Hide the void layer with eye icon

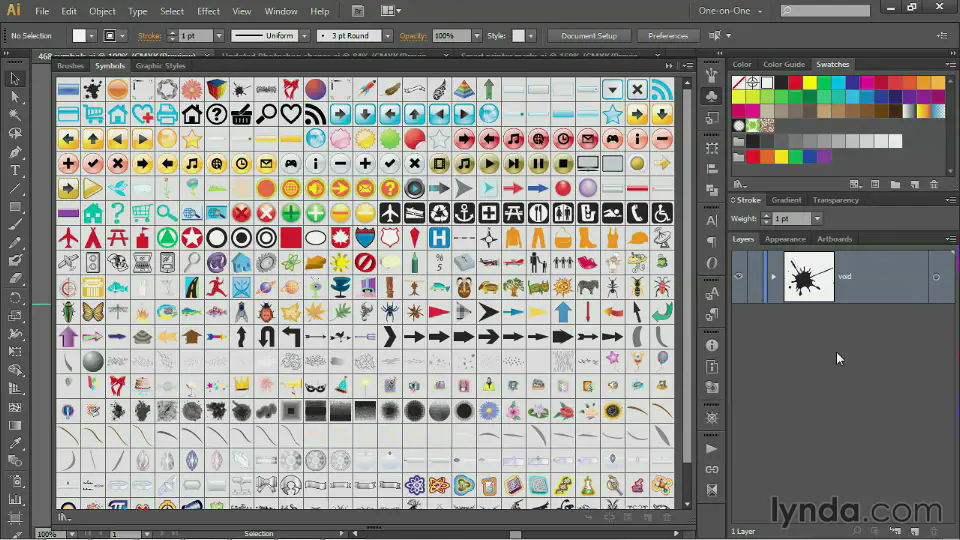point(739,276)
